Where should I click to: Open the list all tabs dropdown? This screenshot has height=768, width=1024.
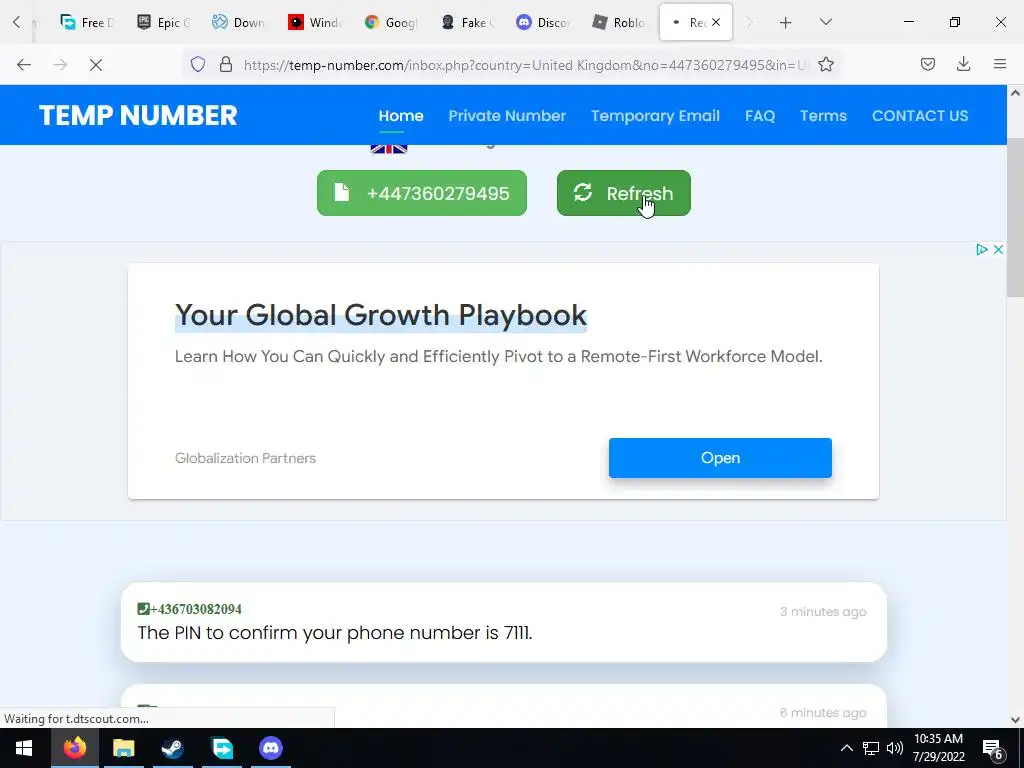point(825,22)
